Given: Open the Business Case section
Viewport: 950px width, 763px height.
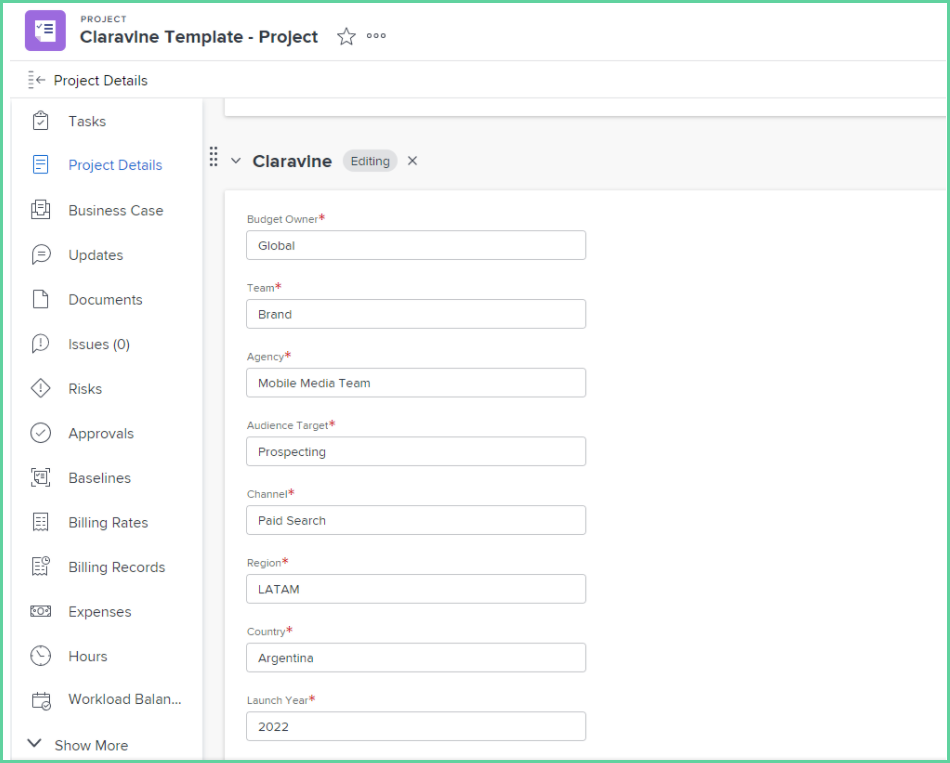Looking at the screenshot, I should tap(116, 210).
